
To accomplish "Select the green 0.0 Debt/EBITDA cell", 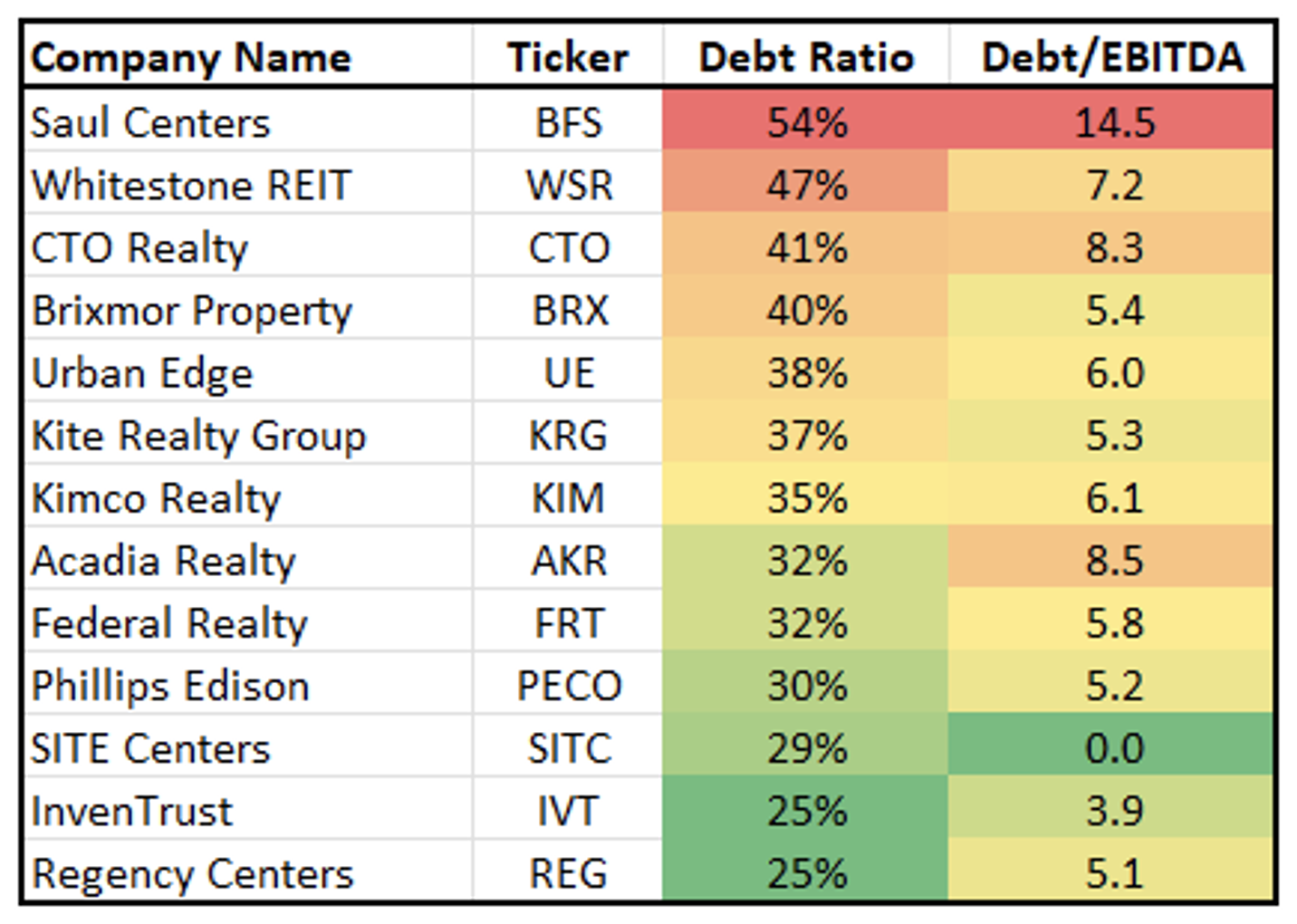I will (1113, 748).
